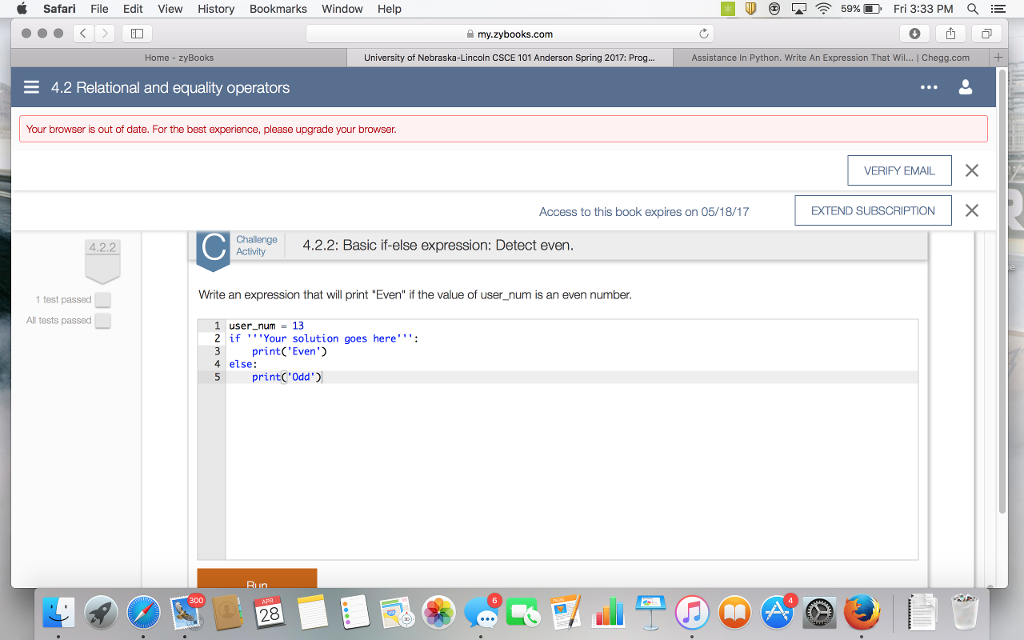The height and width of the screenshot is (640, 1024).
Task: Open the Edit menu
Action: [133, 8]
